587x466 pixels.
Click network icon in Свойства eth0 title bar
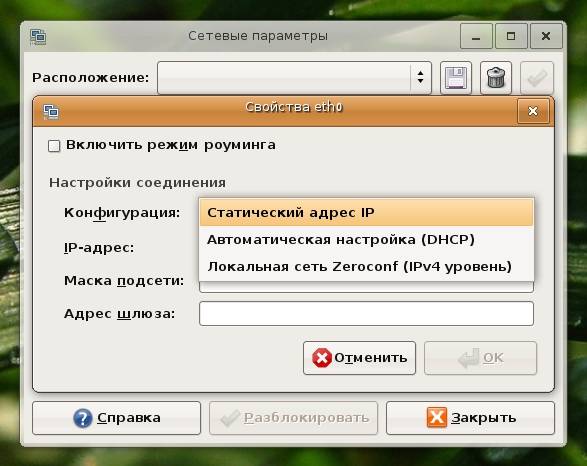coord(51,112)
